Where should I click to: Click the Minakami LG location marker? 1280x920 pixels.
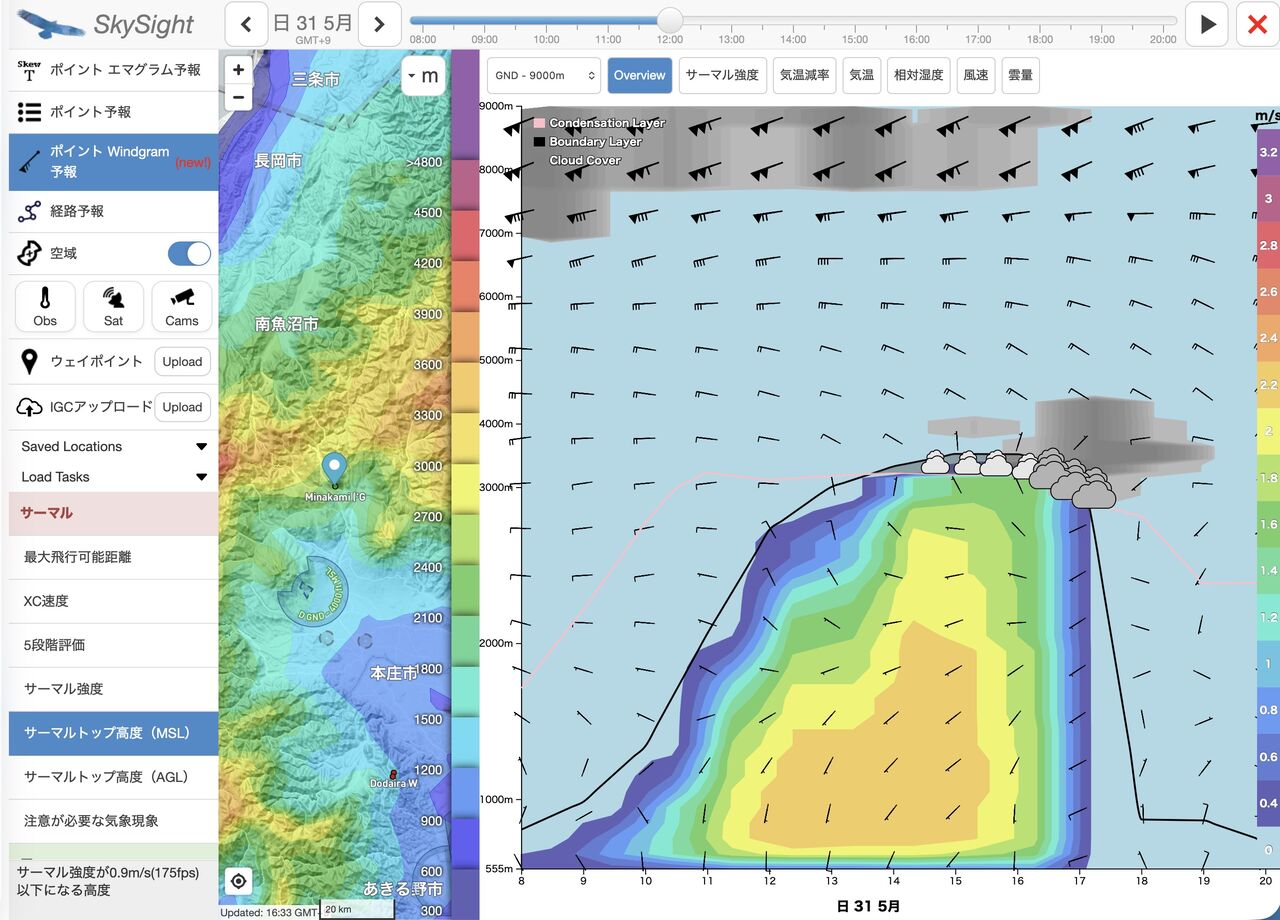(334, 468)
